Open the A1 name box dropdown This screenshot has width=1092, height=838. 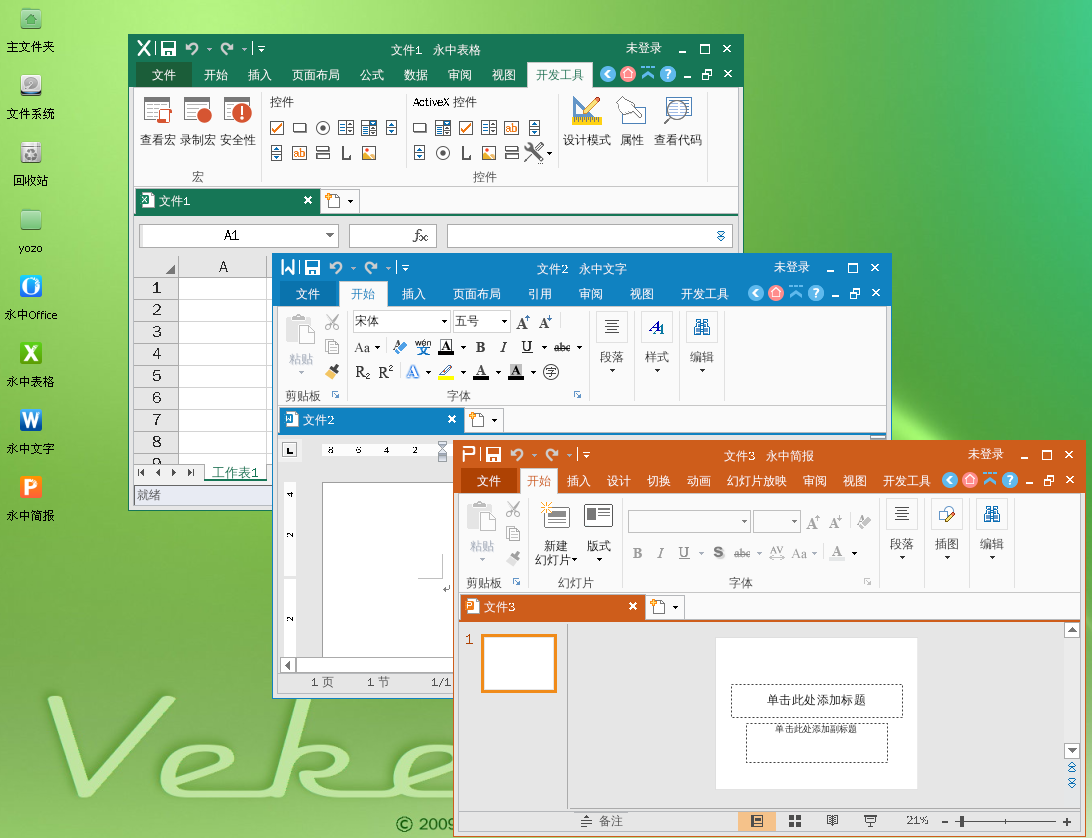click(329, 236)
